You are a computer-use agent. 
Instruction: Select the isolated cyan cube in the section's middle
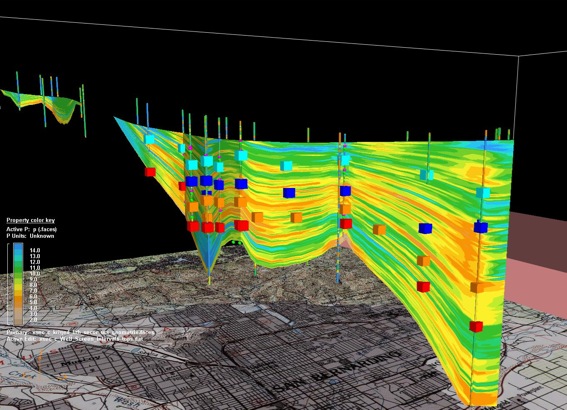click(x=286, y=166)
